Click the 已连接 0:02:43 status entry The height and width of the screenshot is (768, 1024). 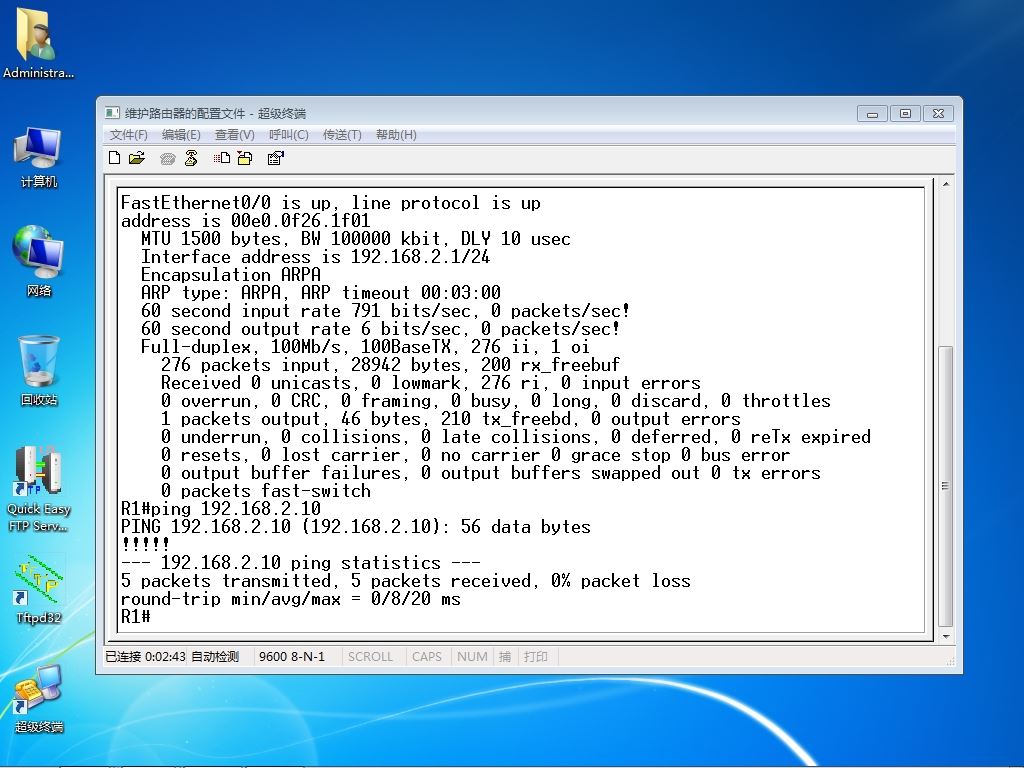point(145,656)
